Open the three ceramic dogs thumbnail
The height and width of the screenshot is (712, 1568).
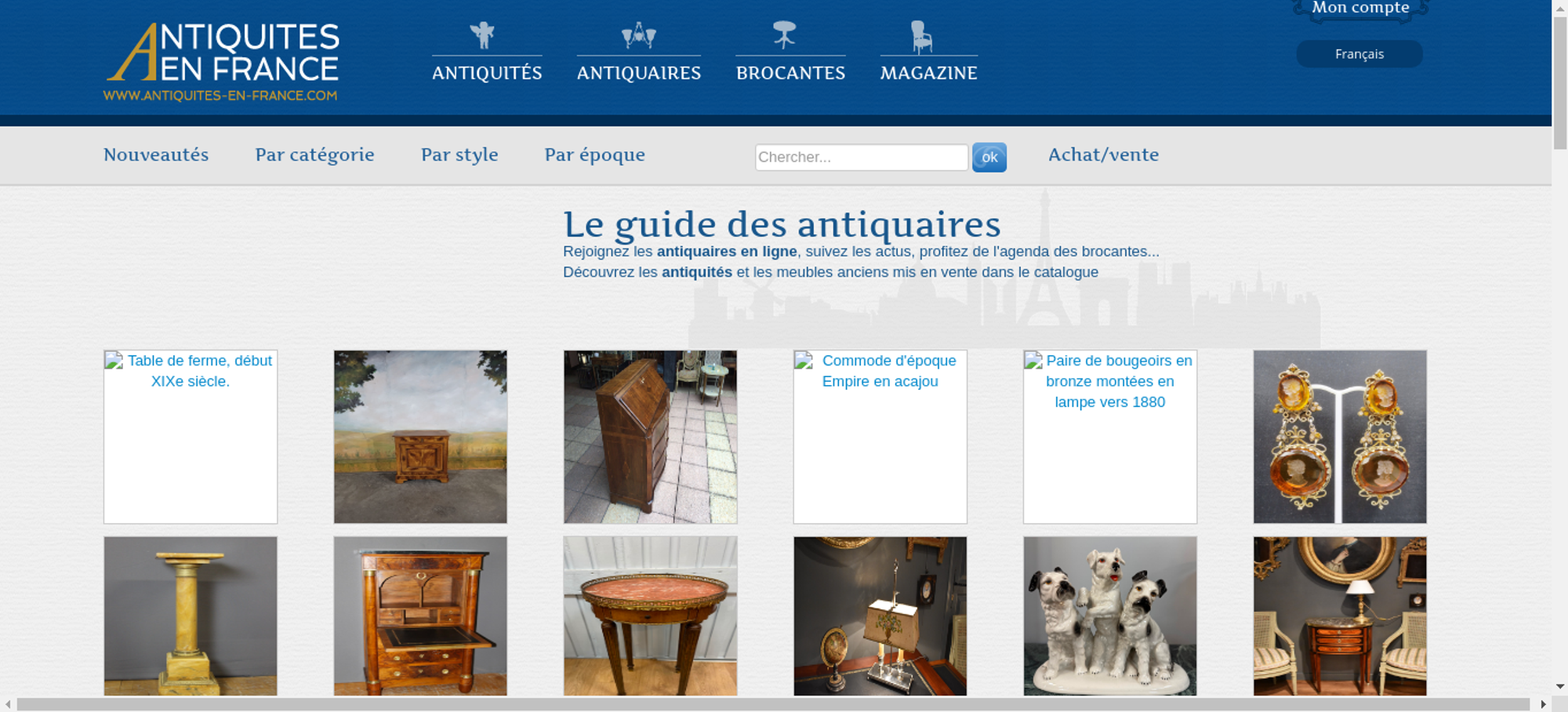(x=1109, y=616)
